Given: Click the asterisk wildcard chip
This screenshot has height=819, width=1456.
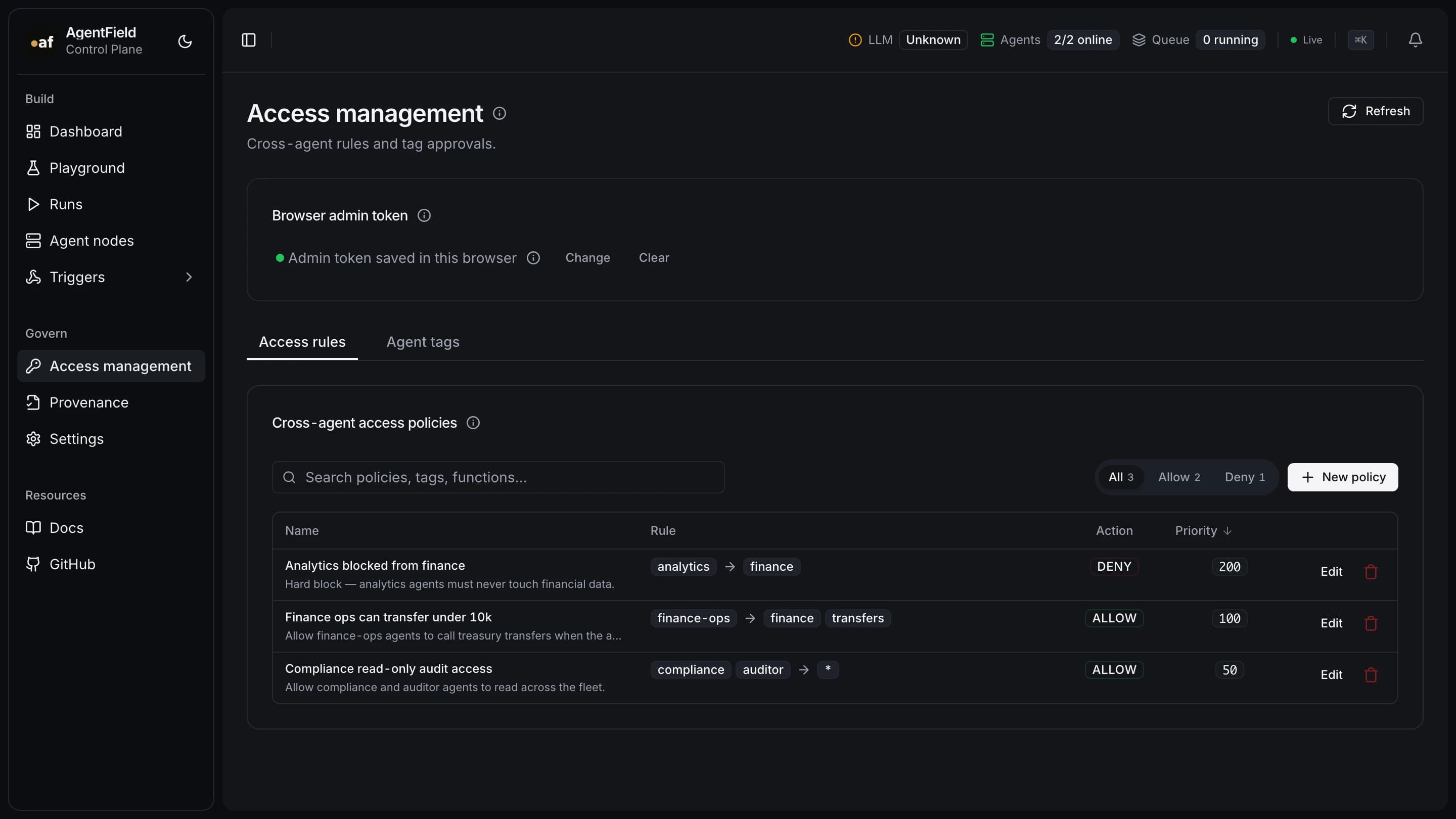Looking at the screenshot, I should coord(828,669).
